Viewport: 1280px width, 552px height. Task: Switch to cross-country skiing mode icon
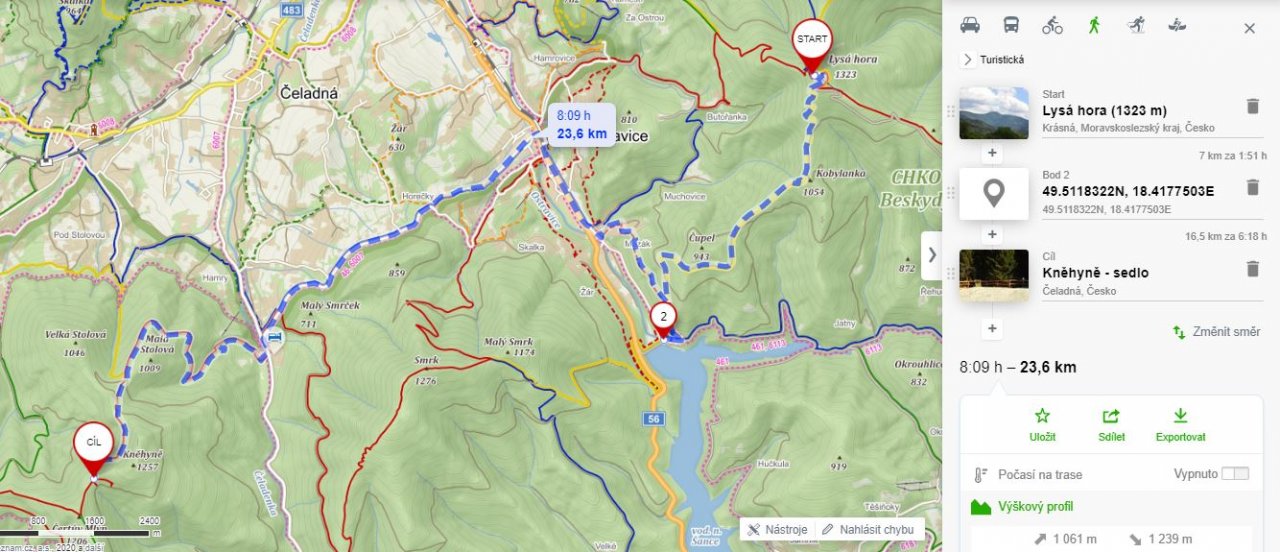(1136, 26)
